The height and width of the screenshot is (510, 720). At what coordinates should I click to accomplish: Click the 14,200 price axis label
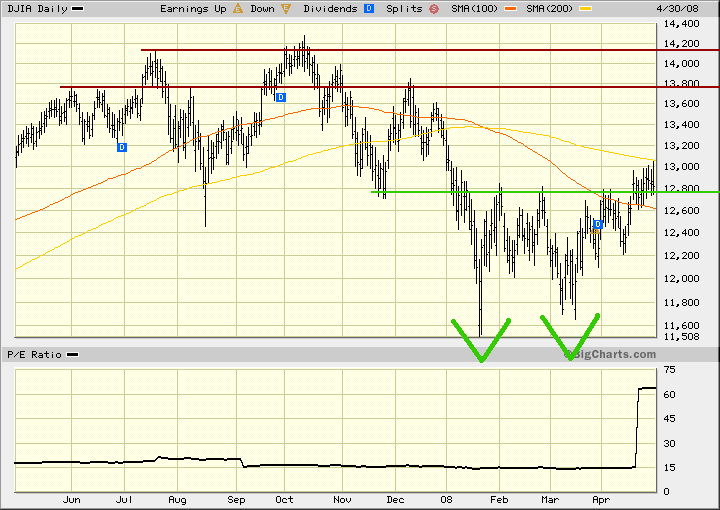pos(681,44)
